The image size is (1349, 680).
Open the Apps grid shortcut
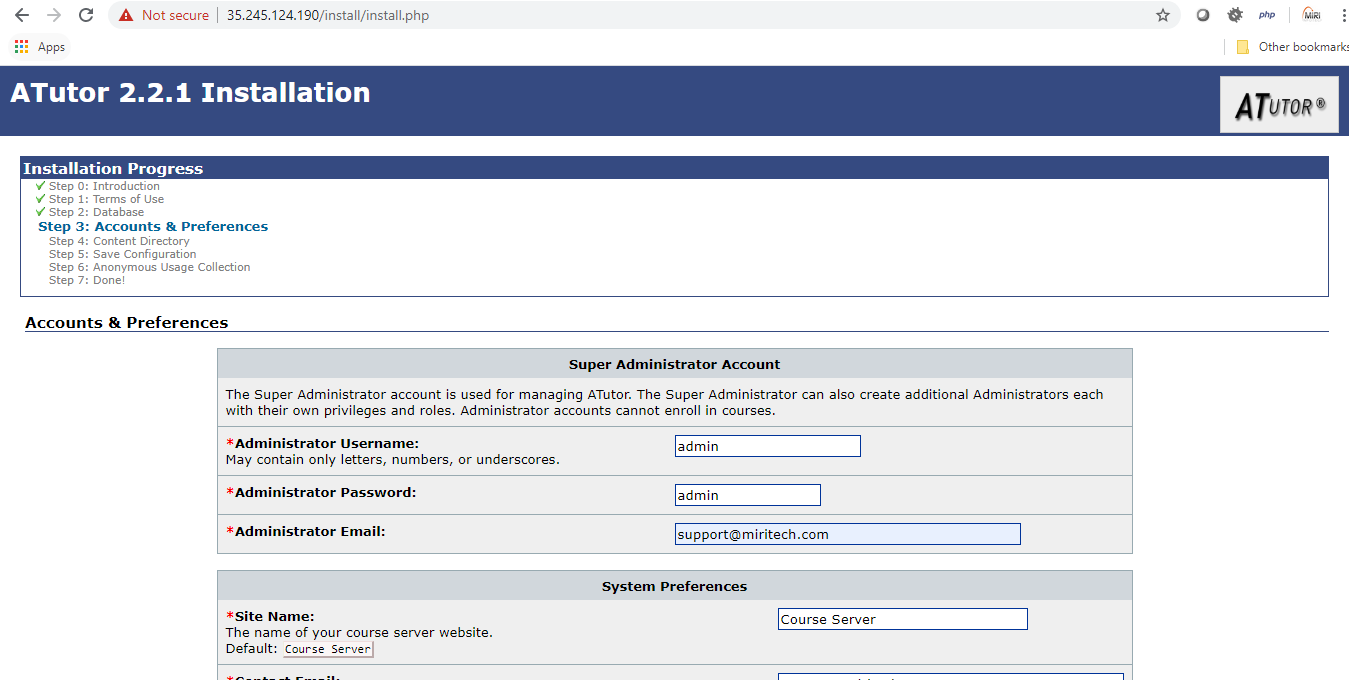click(x=22, y=47)
